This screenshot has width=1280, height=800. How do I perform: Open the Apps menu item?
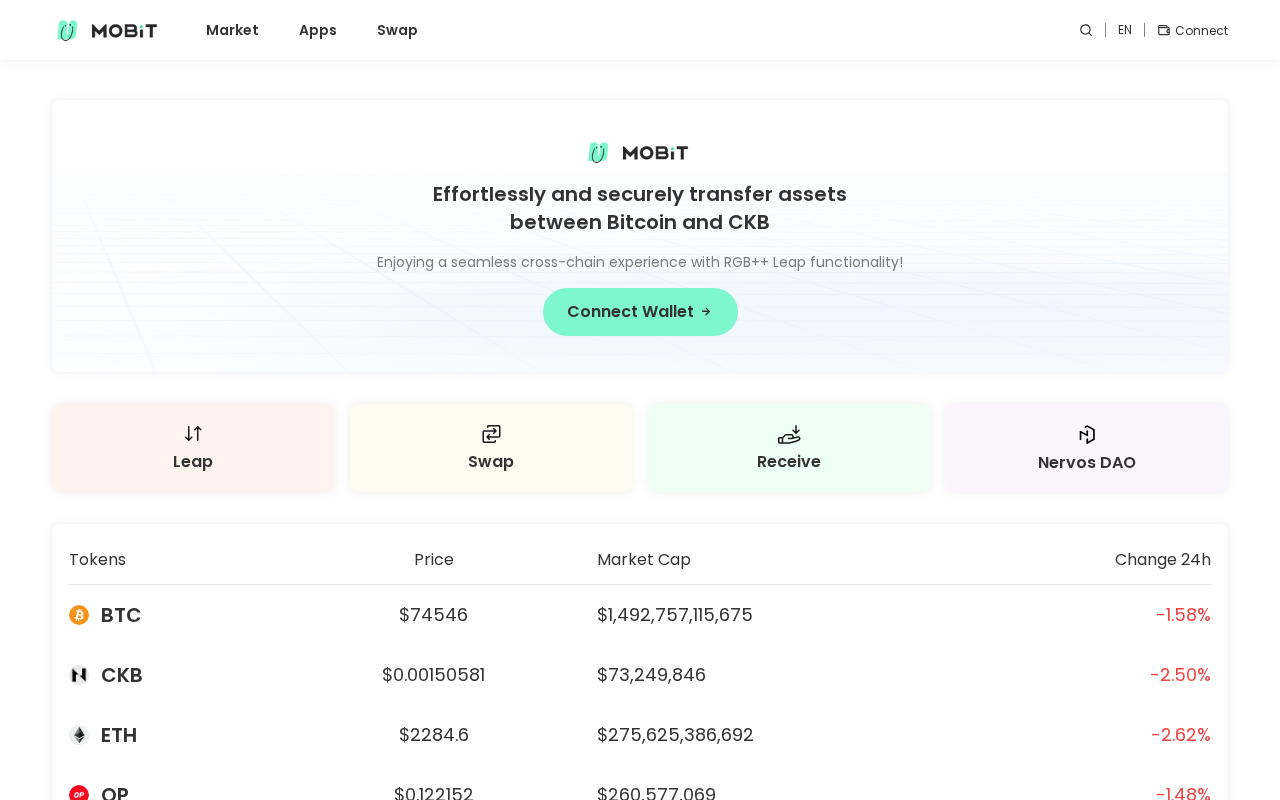(x=318, y=30)
